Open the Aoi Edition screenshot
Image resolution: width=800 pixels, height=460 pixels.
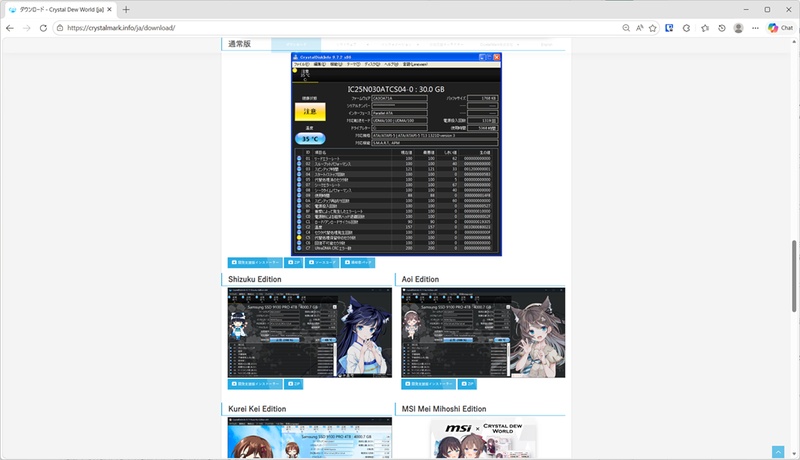pyautogui.click(x=483, y=333)
